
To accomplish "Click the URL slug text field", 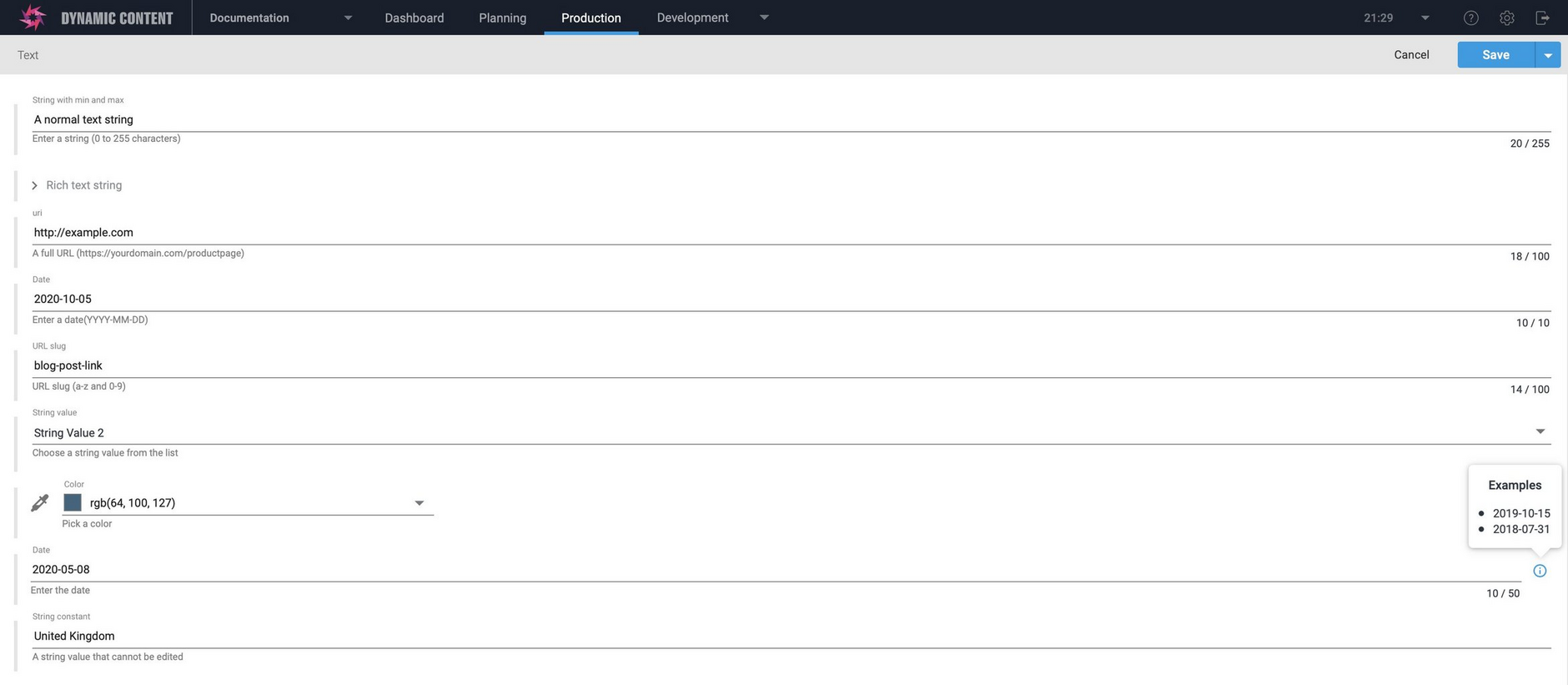I will (751, 365).
